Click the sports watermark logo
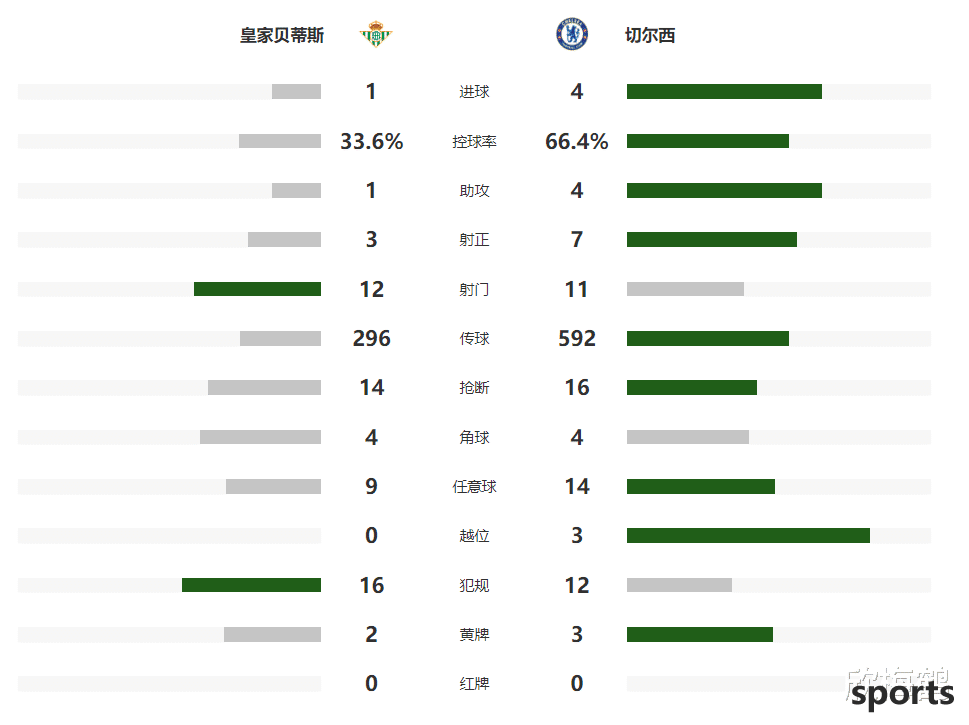 coord(900,689)
